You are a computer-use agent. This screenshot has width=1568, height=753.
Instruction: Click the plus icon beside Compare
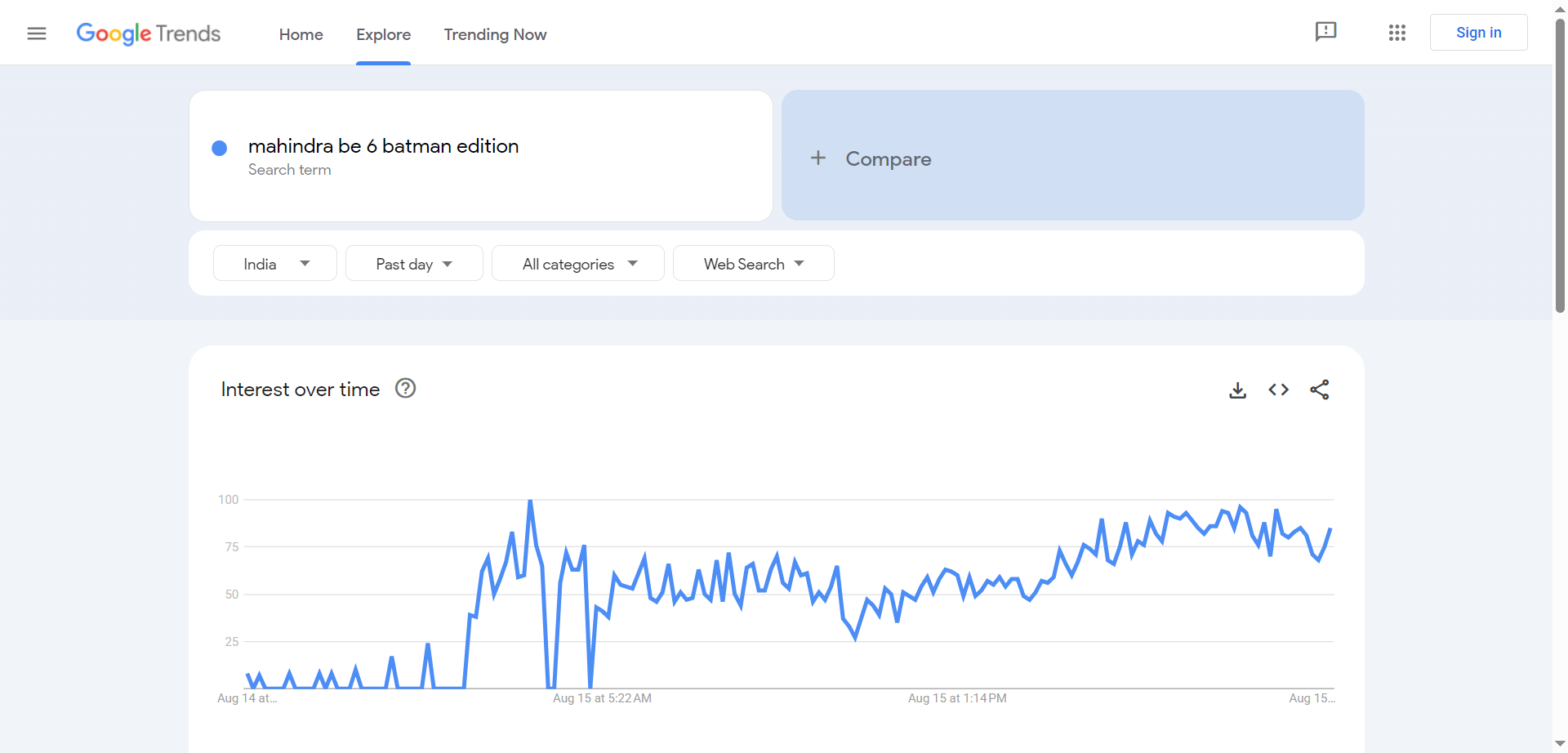(818, 158)
